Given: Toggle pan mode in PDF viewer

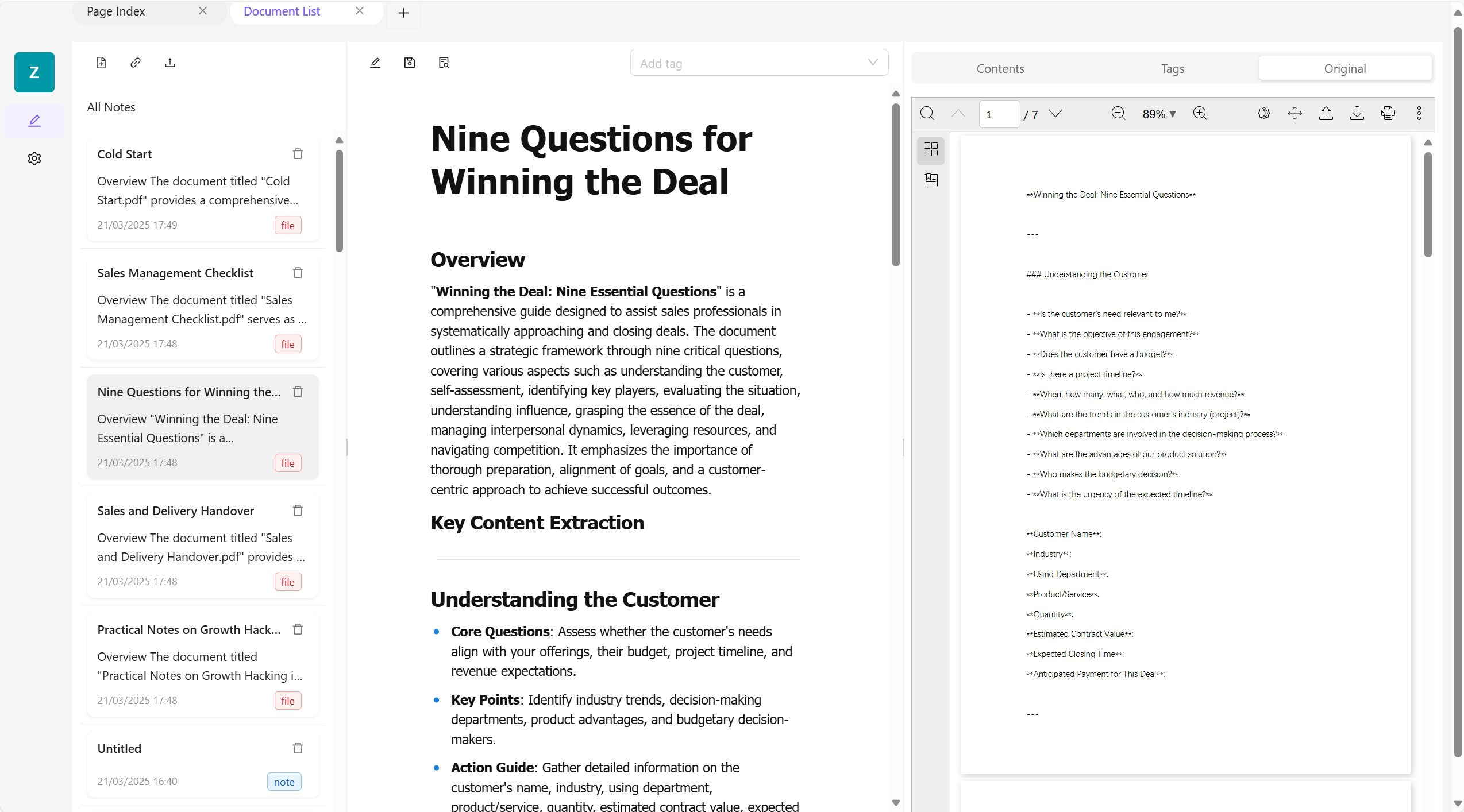Looking at the screenshot, I should [1295, 114].
